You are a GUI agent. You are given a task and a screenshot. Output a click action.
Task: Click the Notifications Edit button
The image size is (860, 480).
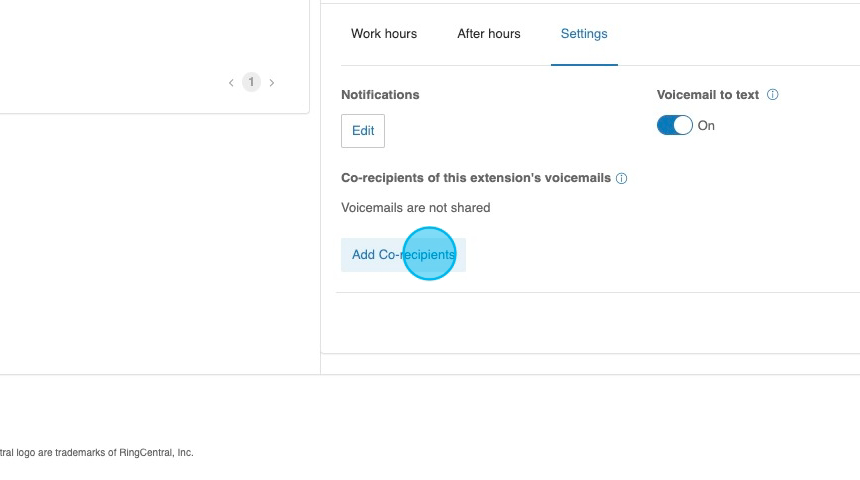363,131
